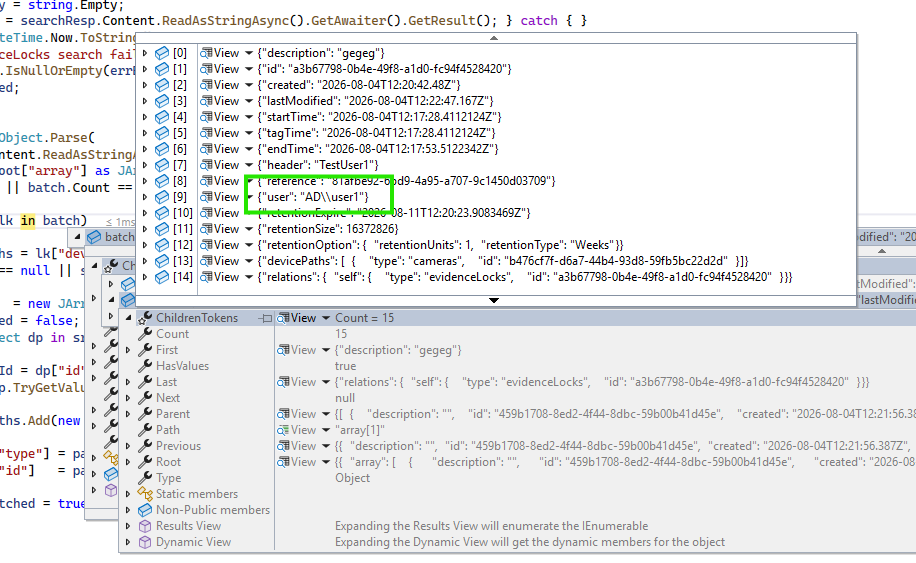Open visualizer icon for [3] lastModified

206,101
